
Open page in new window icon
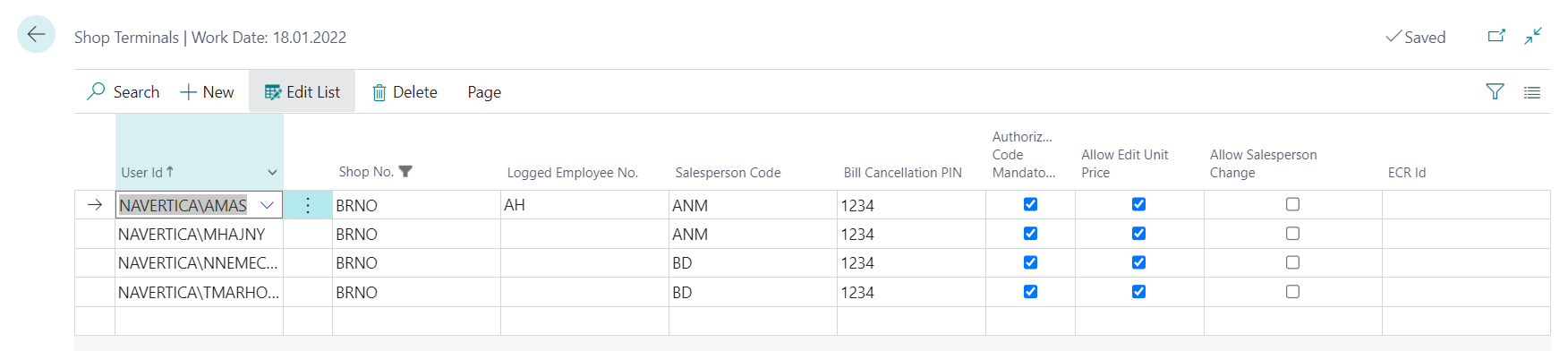[x=1496, y=37]
